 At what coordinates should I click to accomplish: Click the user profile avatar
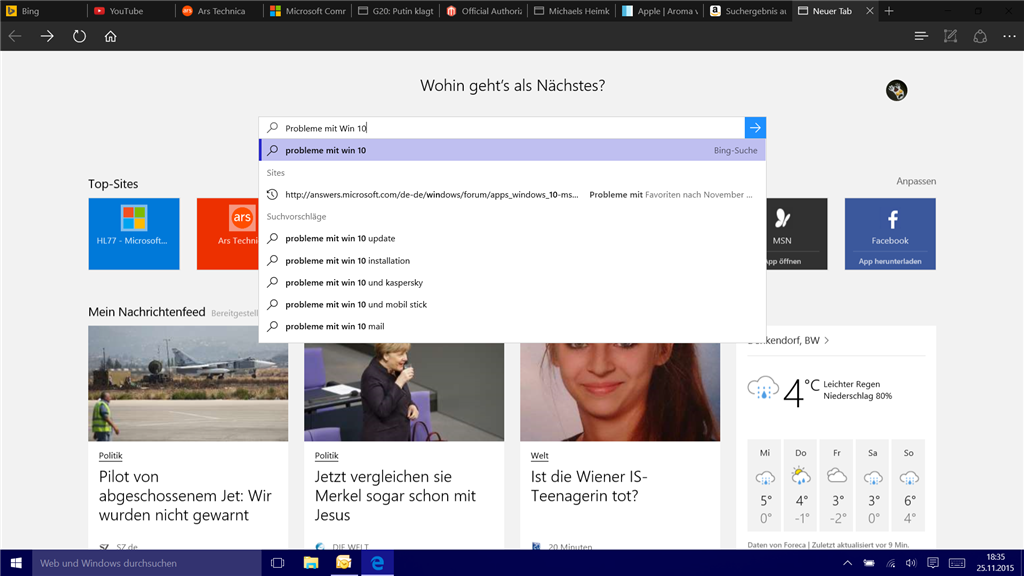896,90
